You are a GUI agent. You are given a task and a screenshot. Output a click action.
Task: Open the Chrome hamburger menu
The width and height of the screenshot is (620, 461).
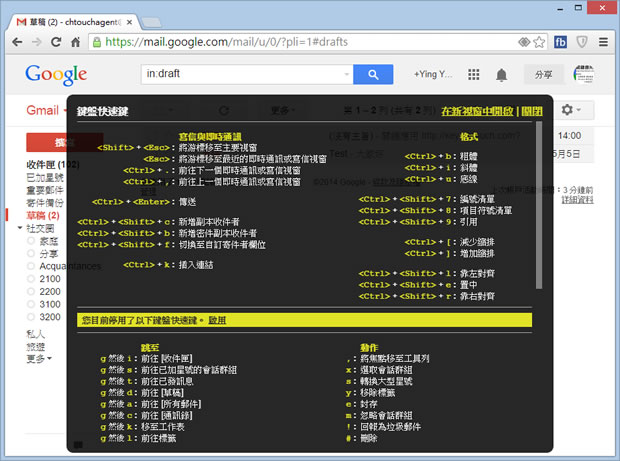(603, 42)
